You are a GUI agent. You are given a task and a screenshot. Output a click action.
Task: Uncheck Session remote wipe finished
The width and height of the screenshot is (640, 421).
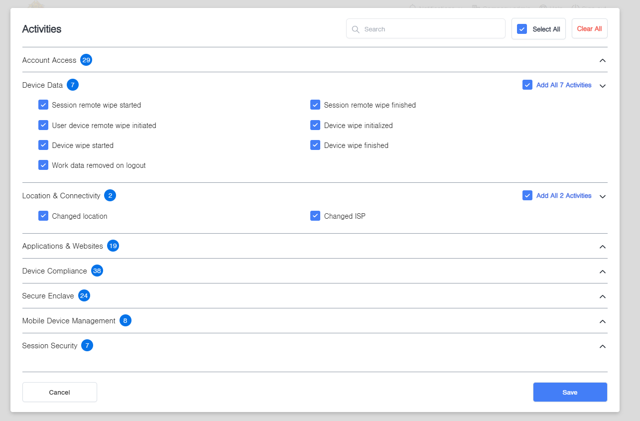(x=315, y=105)
